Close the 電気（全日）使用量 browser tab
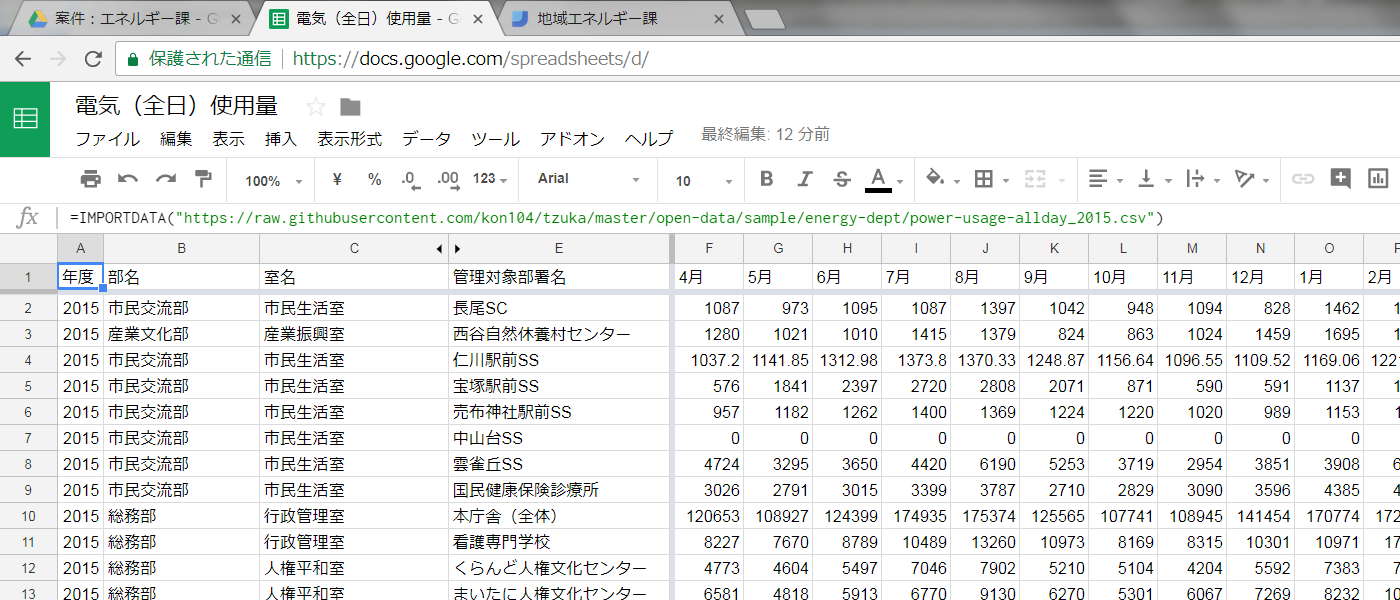Viewport: 1400px width, 600px height. pyautogui.click(x=480, y=19)
